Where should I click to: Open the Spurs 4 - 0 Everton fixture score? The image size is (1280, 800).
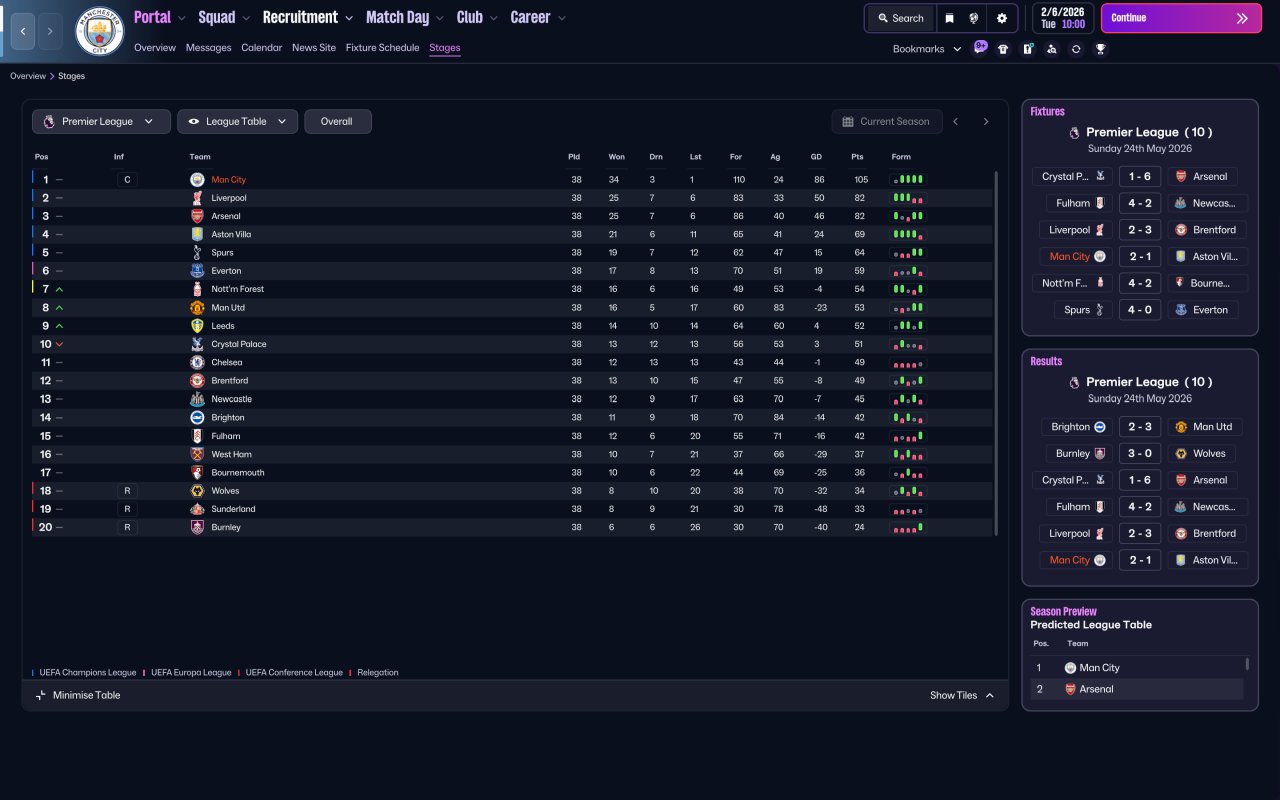coord(1140,310)
